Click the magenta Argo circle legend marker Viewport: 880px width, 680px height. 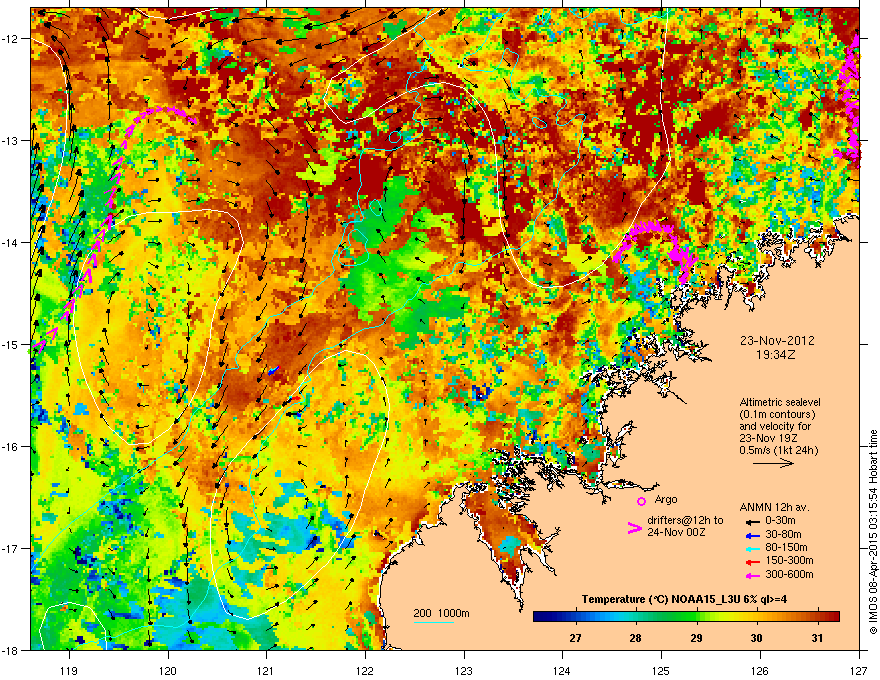coord(641,501)
